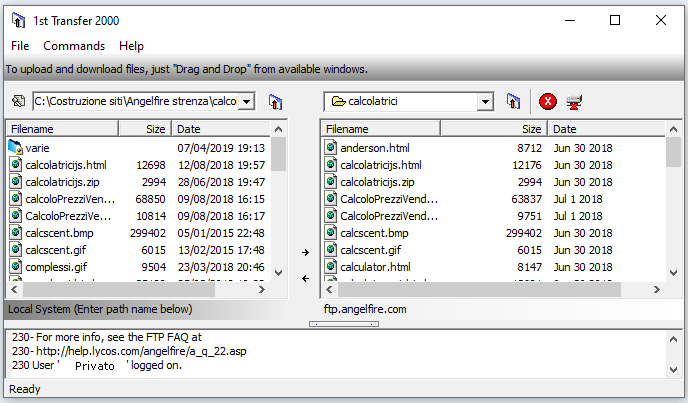
Task: Click local calcolatricijs.html file icon
Action: coord(16,165)
